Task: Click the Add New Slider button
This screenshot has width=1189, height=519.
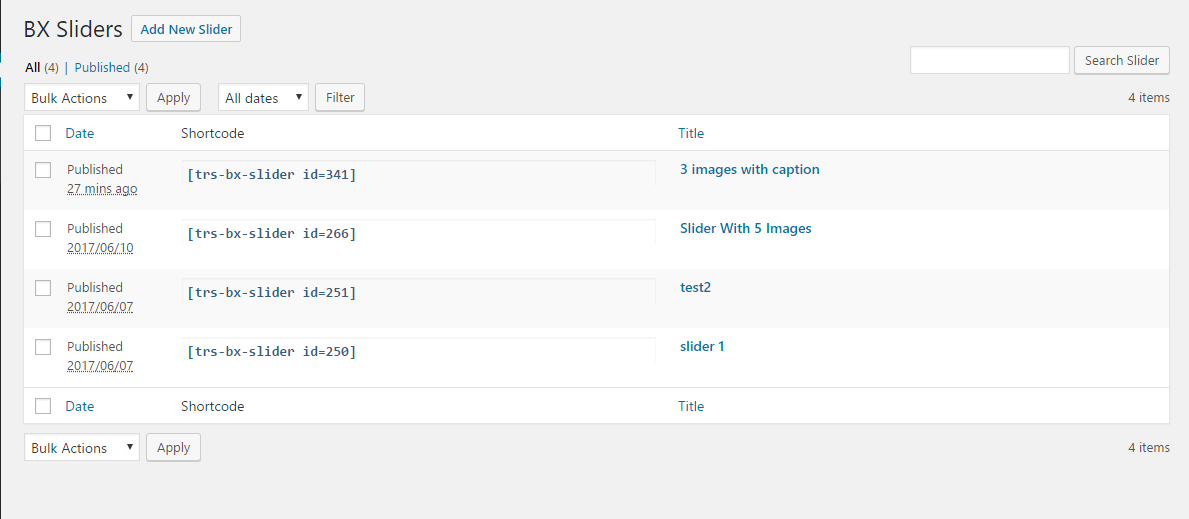Action: pos(186,29)
